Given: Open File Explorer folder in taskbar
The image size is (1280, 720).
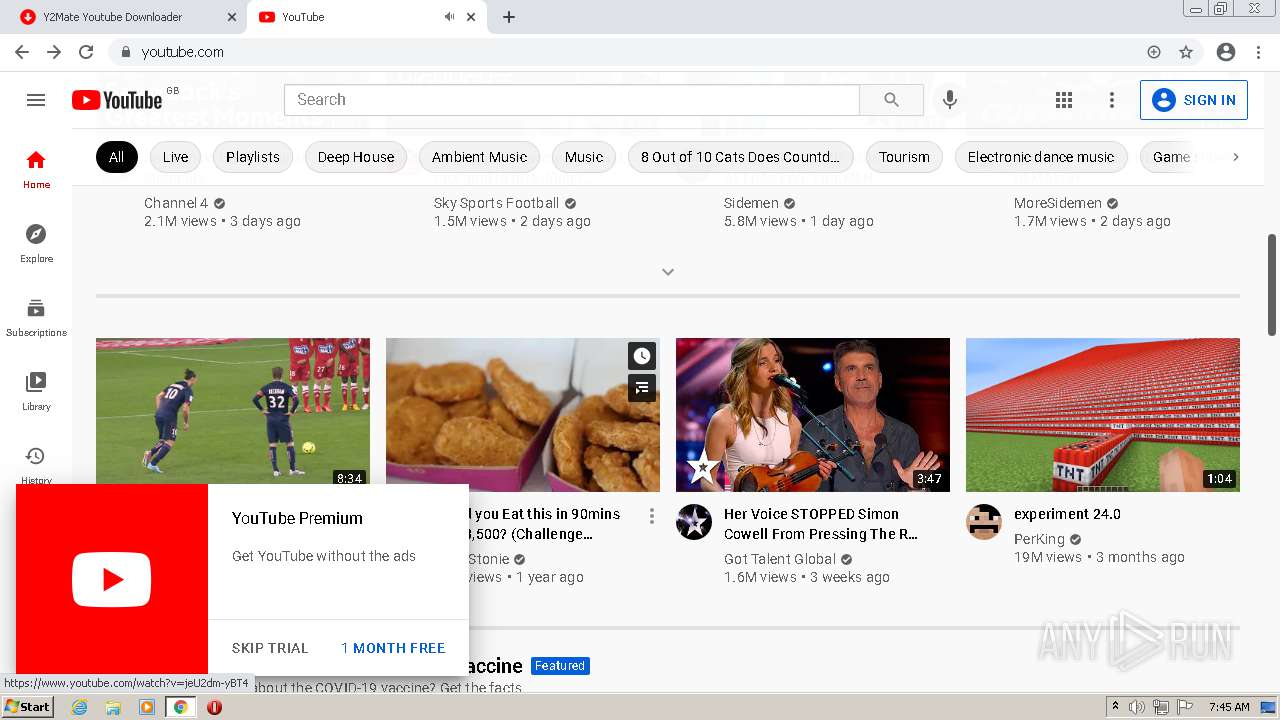Looking at the screenshot, I should (113, 707).
